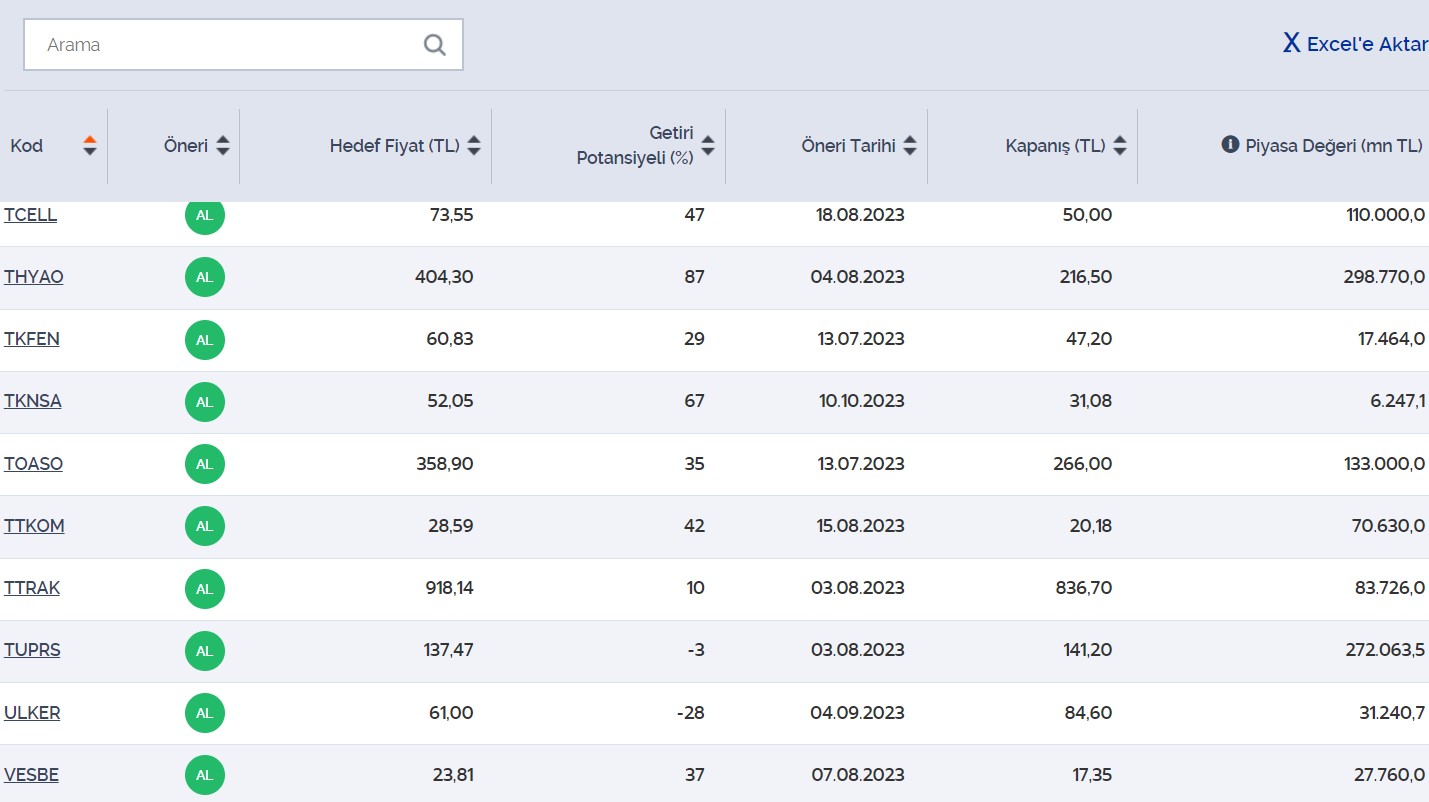Sort by Kapanış column arrows

[x=1120, y=146]
